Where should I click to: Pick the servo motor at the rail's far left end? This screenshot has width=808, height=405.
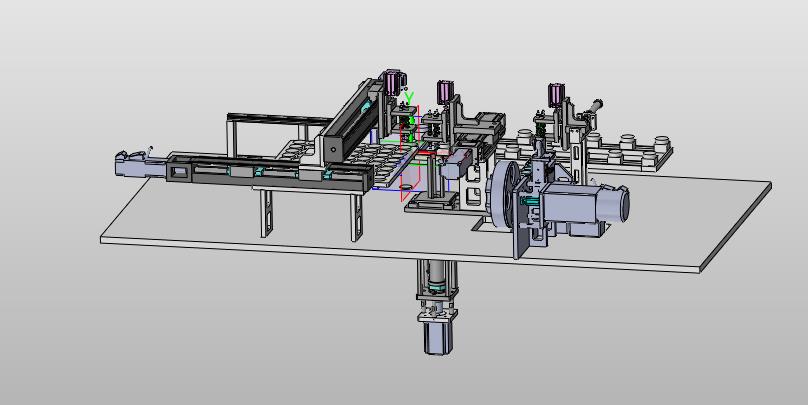click(x=140, y=164)
